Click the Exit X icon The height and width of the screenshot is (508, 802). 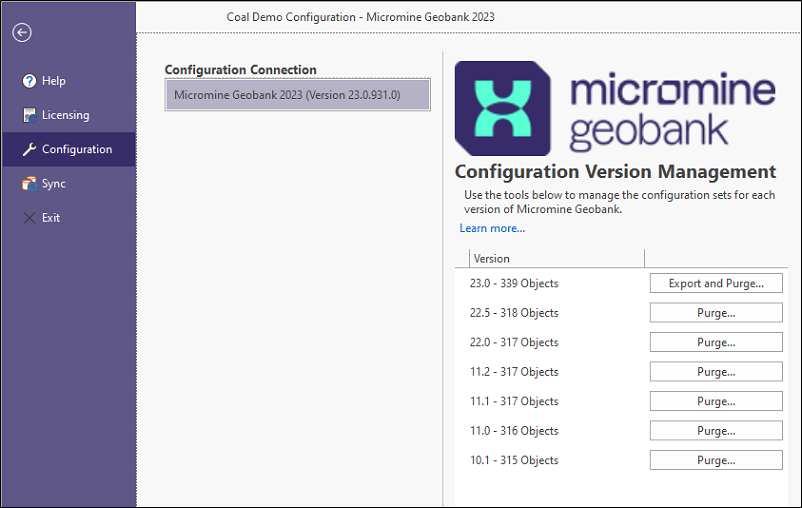pyautogui.click(x=29, y=218)
